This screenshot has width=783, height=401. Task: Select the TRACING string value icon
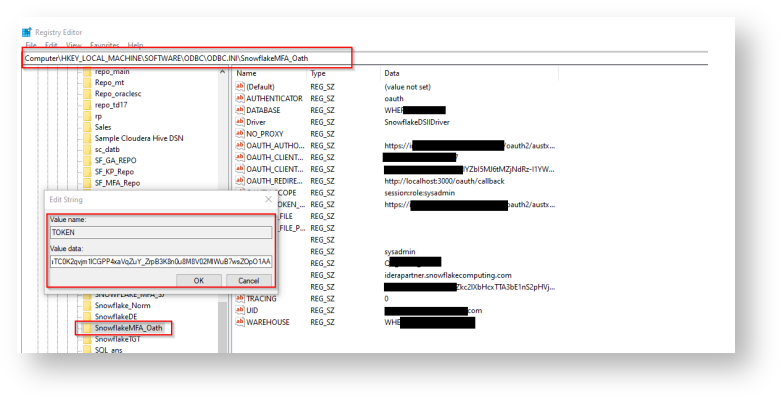240,299
